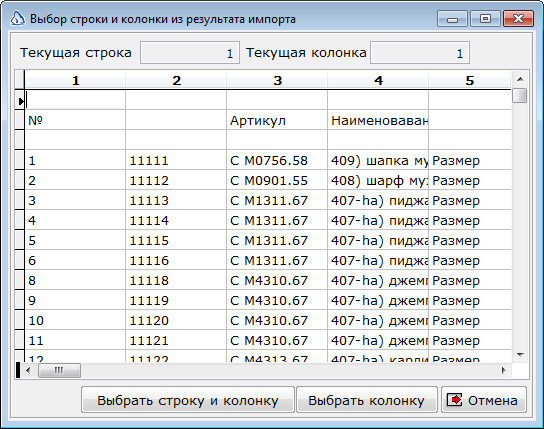Select cell 11118
Image resolution: width=544 pixels, height=429 pixels.
(x=176, y=281)
